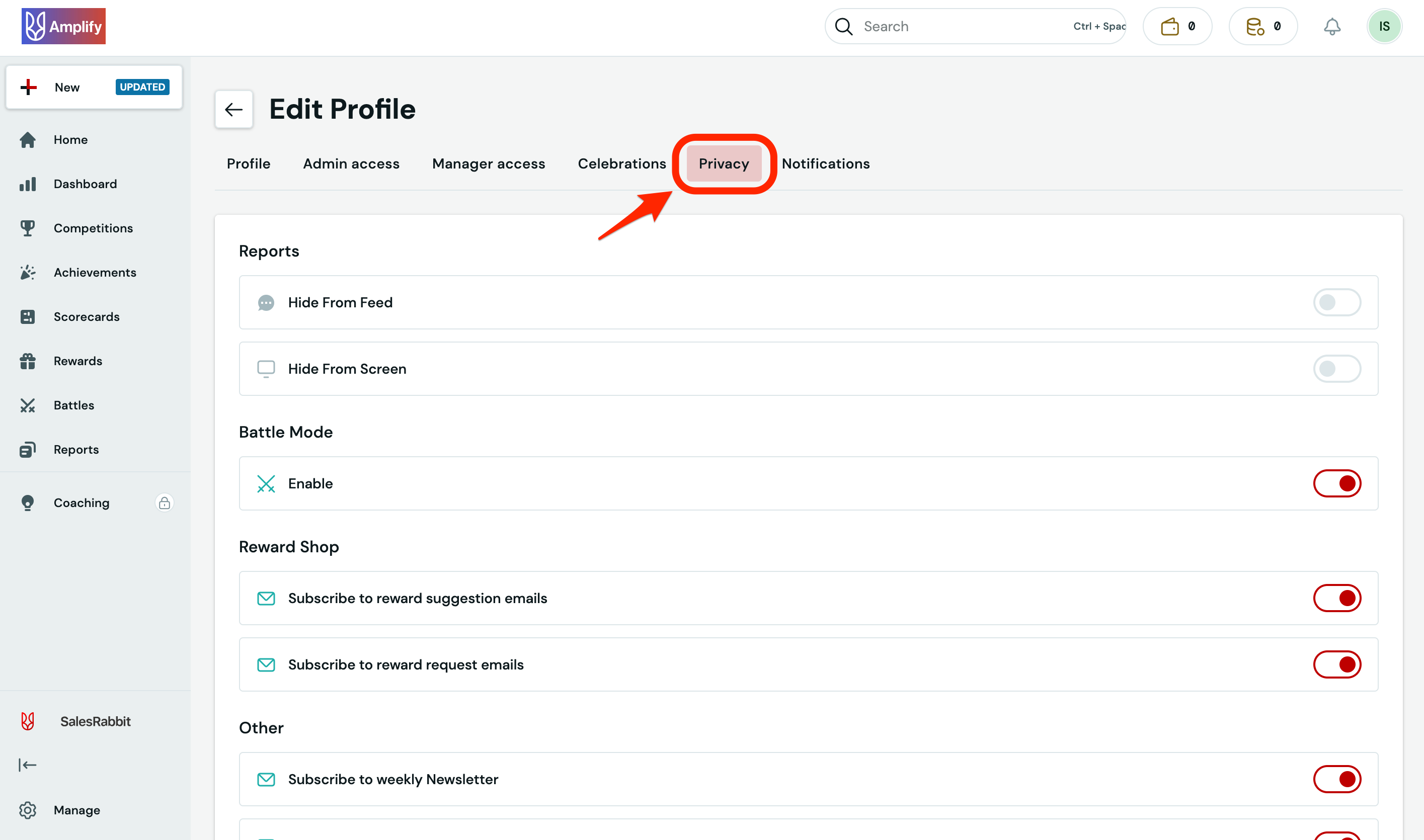Screen dimensions: 1424x840
Task: Collapse the sidebar with arrow icon
Action: click(28, 765)
